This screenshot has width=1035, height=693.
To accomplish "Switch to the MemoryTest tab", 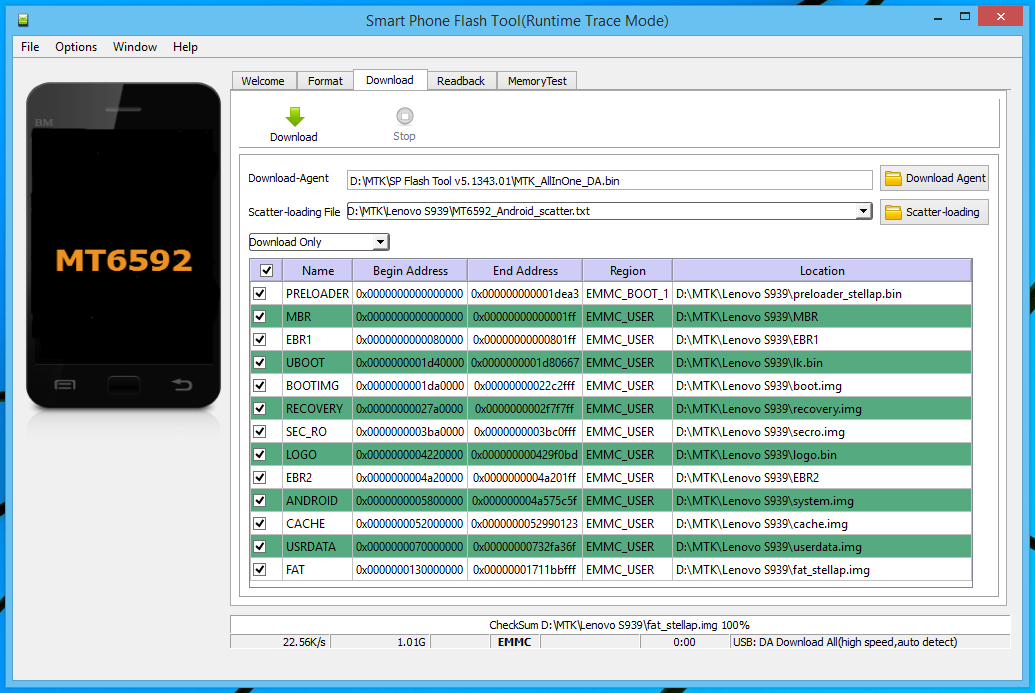I will 537,81.
